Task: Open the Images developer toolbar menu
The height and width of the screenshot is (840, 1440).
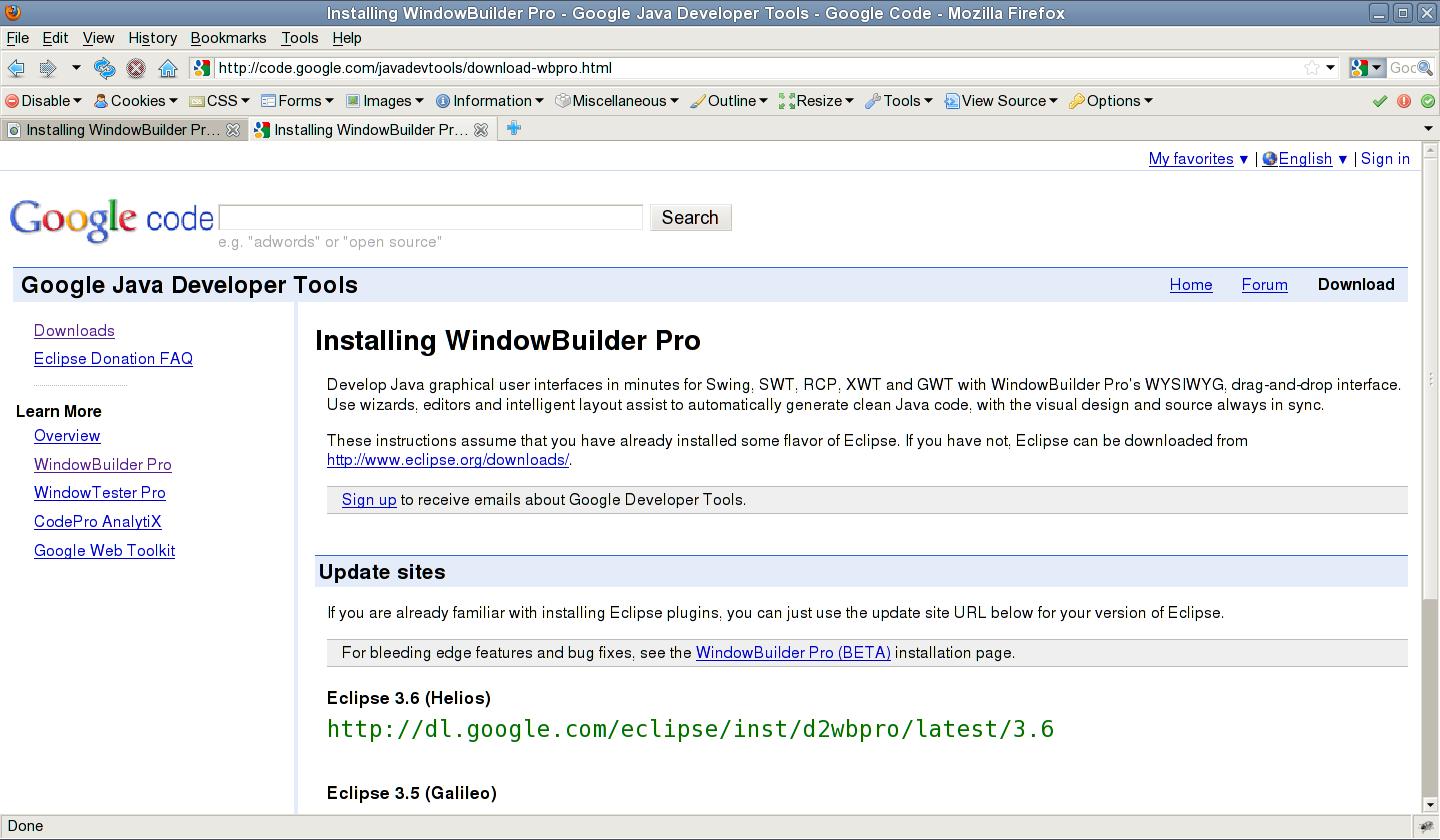Action: click(x=384, y=101)
